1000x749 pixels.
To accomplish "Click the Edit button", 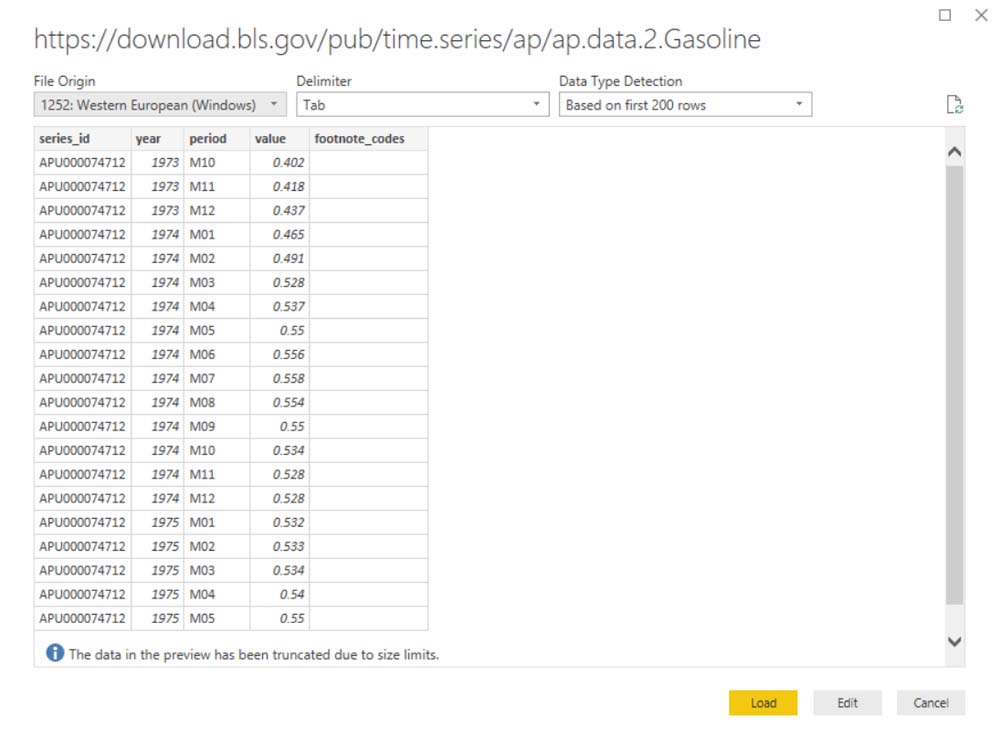I will (x=847, y=703).
